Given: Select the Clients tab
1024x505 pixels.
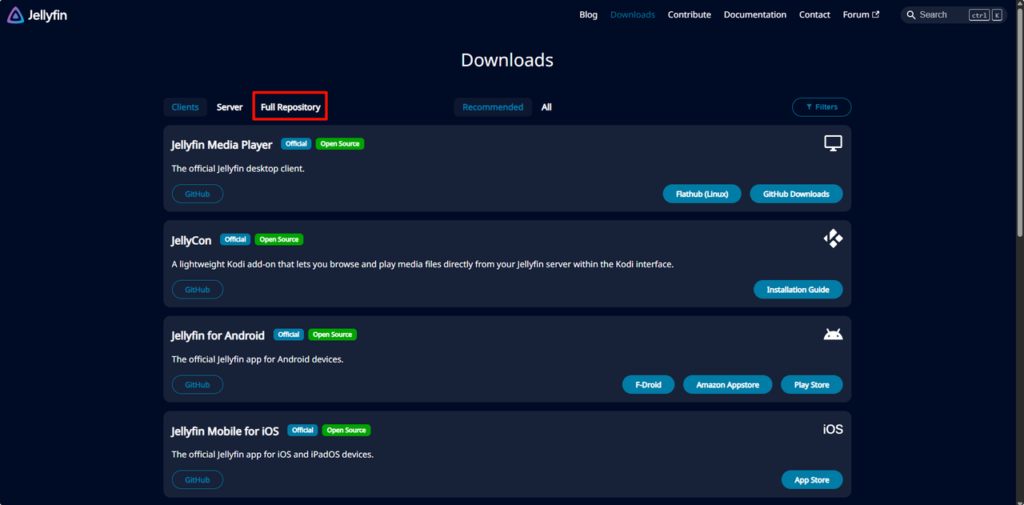Looking at the screenshot, I should click(x=185, y=107).
